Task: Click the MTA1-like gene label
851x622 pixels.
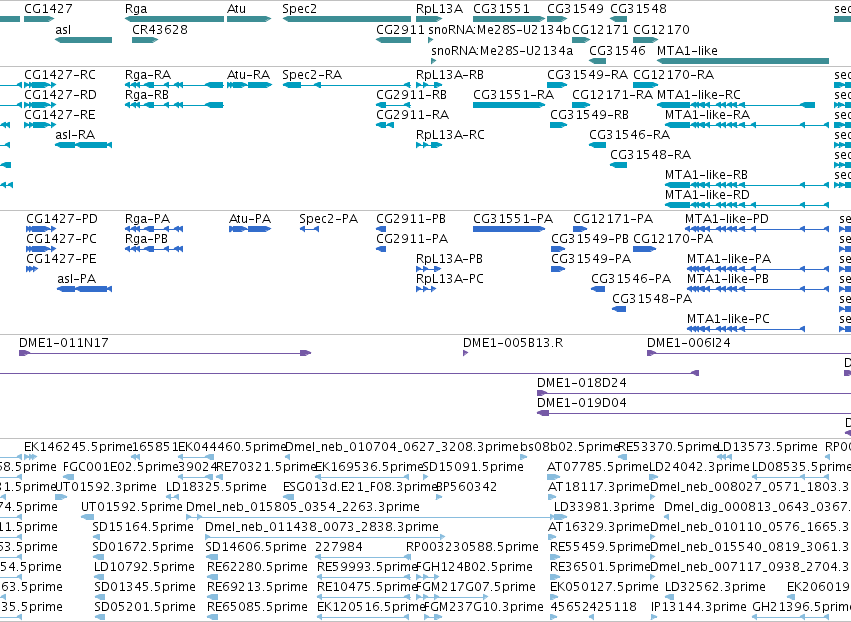Action: [687, 50]
